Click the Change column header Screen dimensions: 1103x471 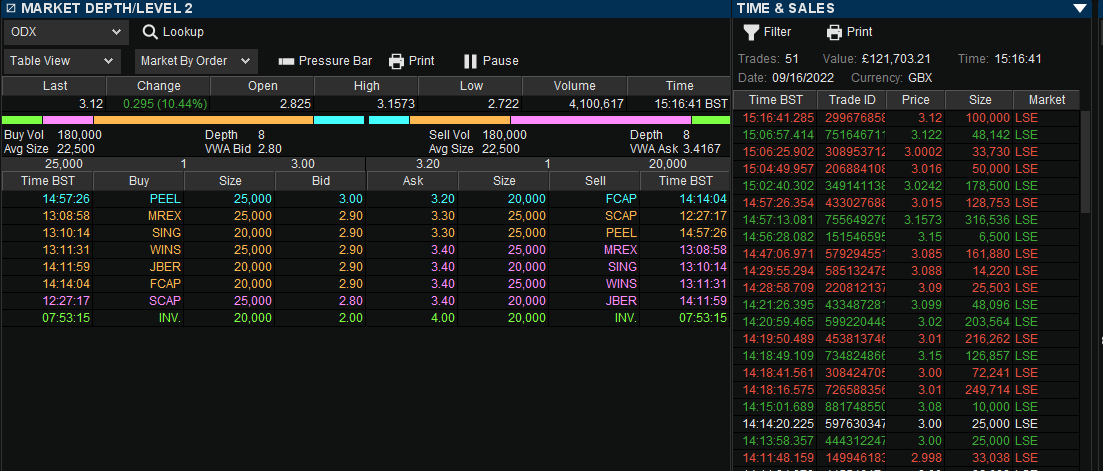[x=159, y=86]
